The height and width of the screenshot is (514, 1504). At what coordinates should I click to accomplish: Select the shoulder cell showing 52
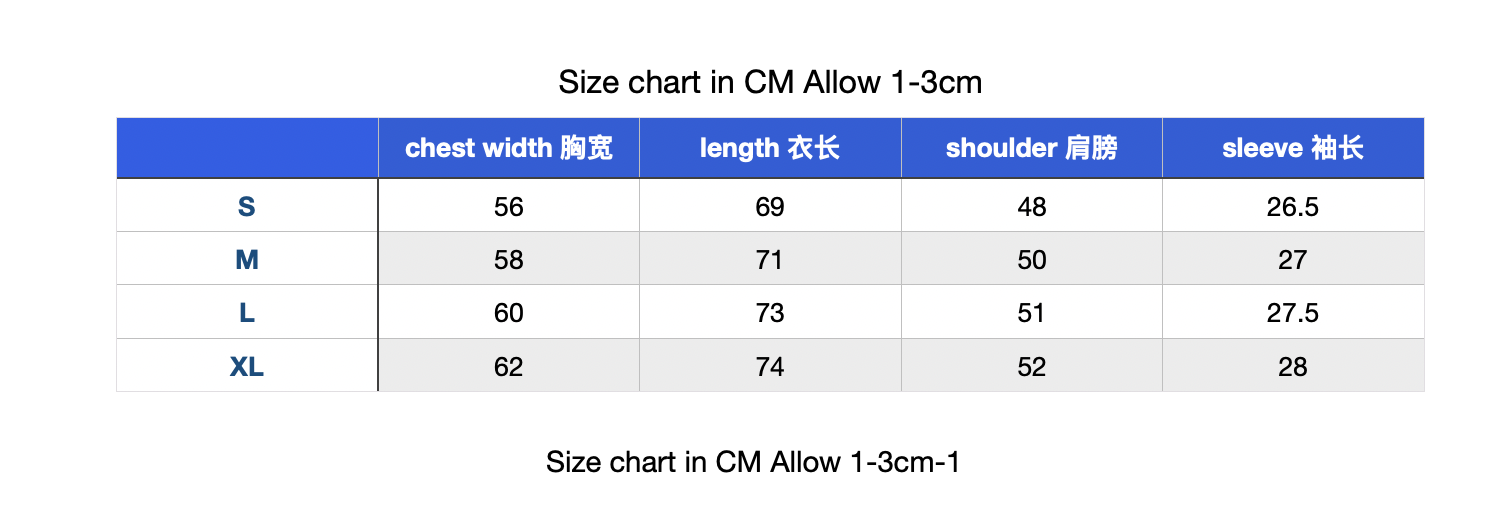click(1032, 366)
